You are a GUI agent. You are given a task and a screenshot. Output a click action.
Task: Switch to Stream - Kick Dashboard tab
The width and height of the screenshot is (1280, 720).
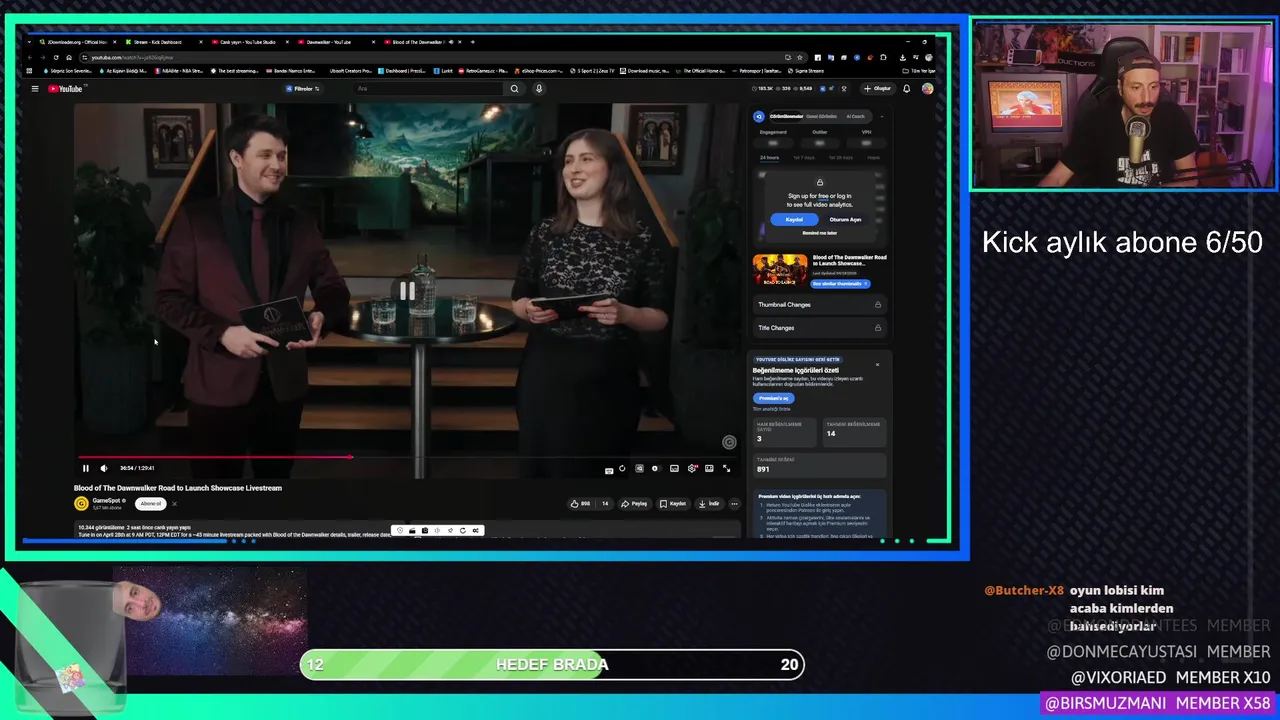coord(163,42)
